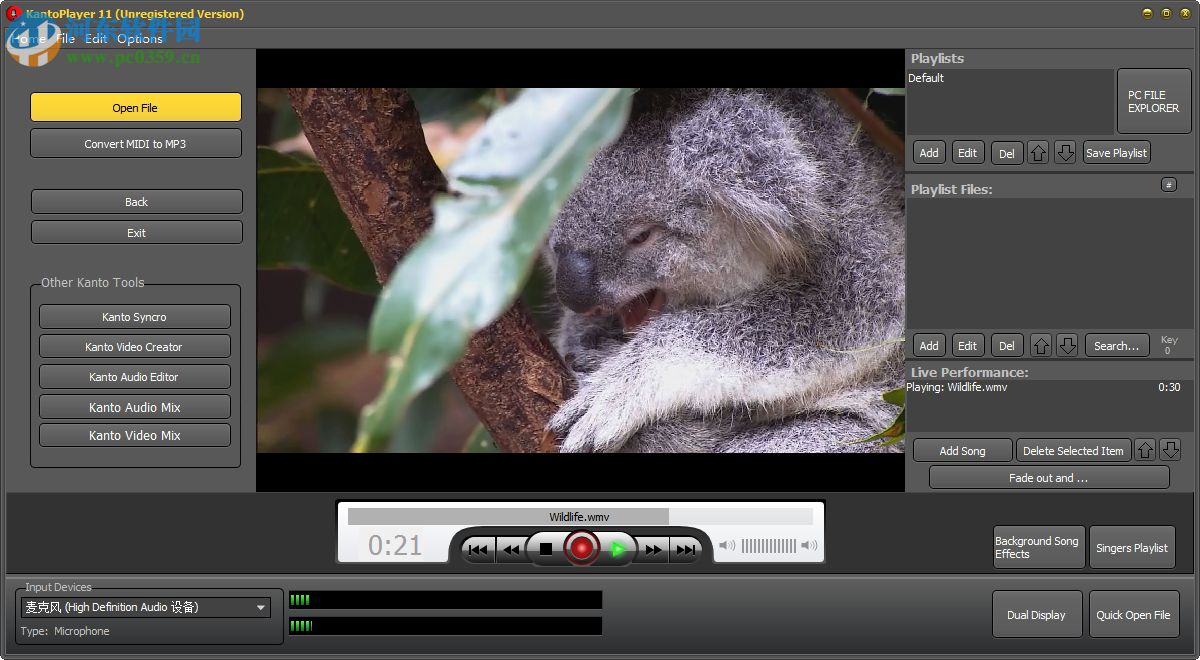Open File for playback
This screenshot has width=1200, height=660.
[136, 107]
